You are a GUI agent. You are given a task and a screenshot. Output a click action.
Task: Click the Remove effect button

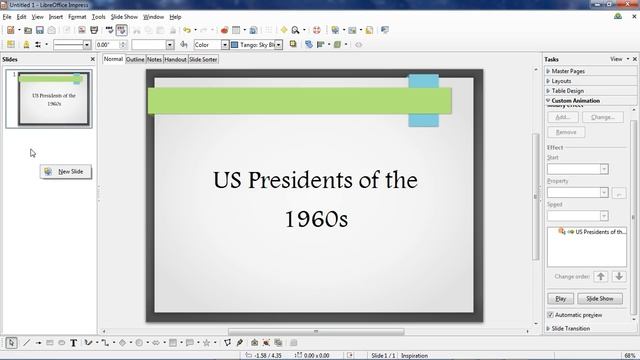click(566, 132)
